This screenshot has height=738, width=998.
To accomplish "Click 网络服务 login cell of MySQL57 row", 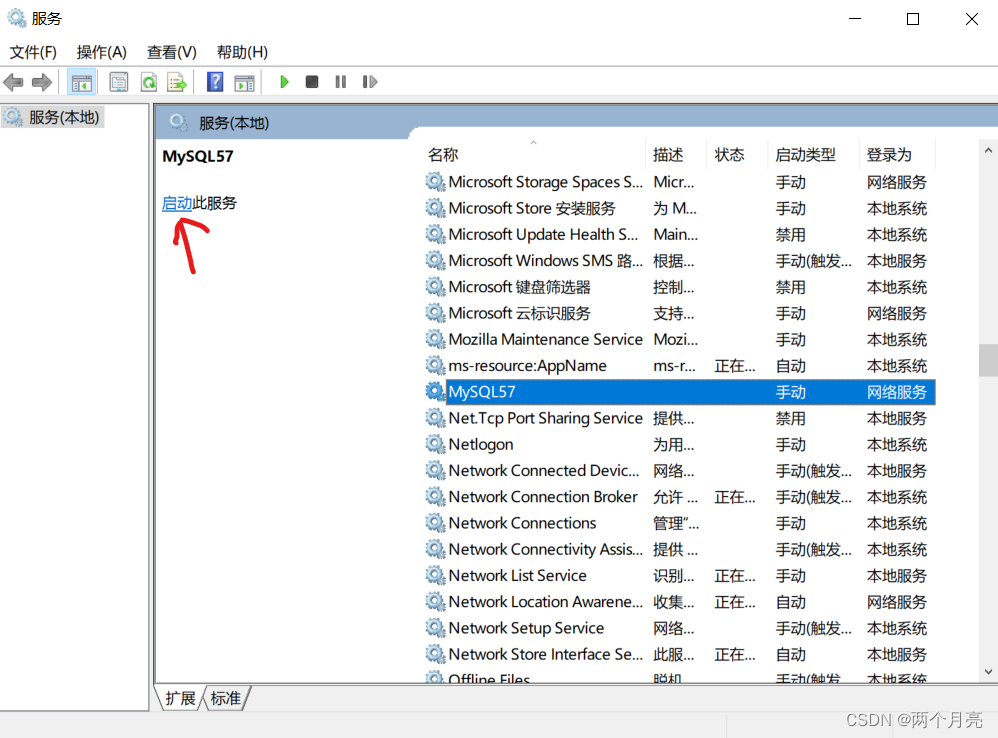I will point(897,392).
